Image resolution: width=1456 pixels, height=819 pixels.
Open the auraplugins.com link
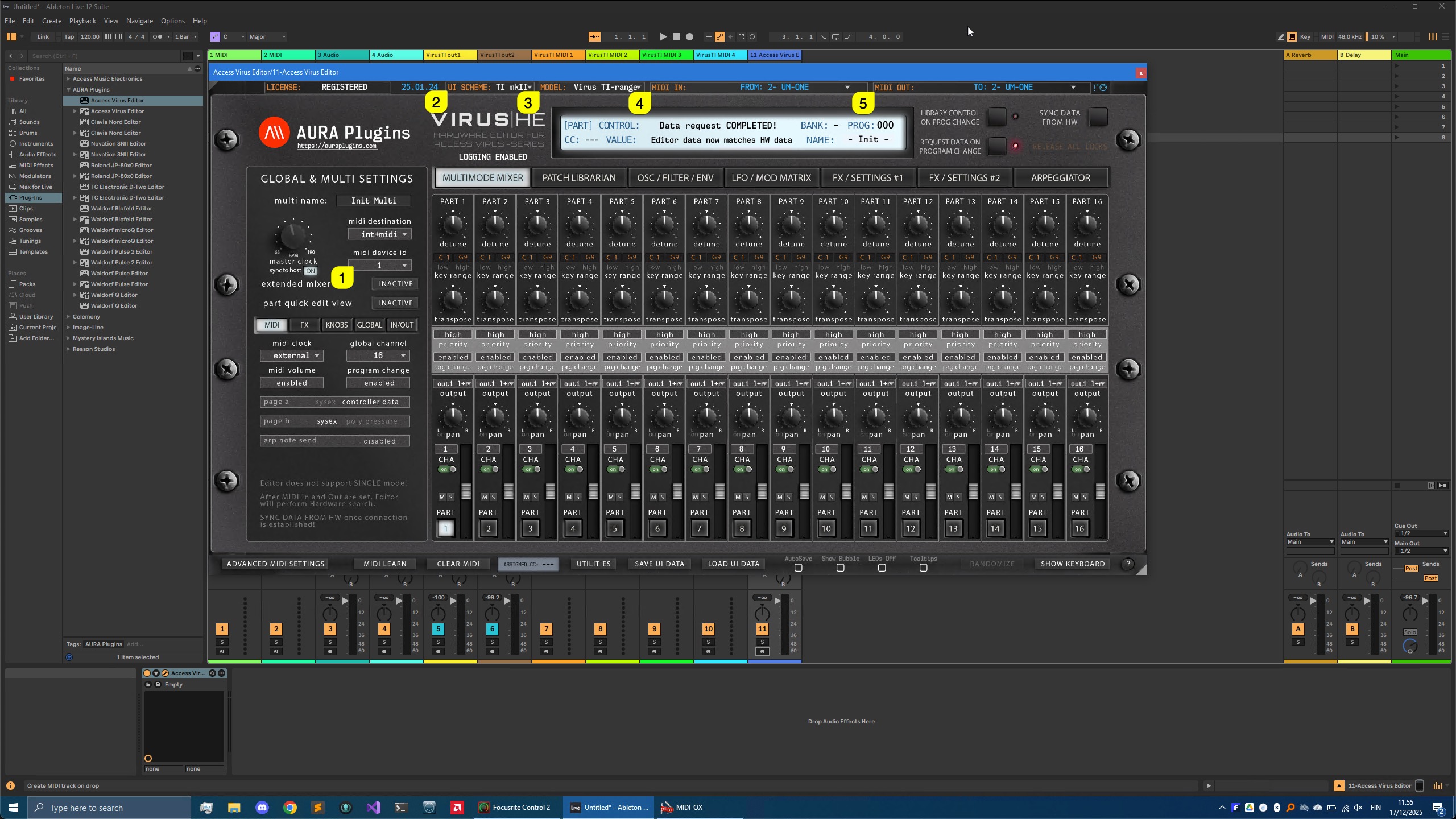(337, 146)
